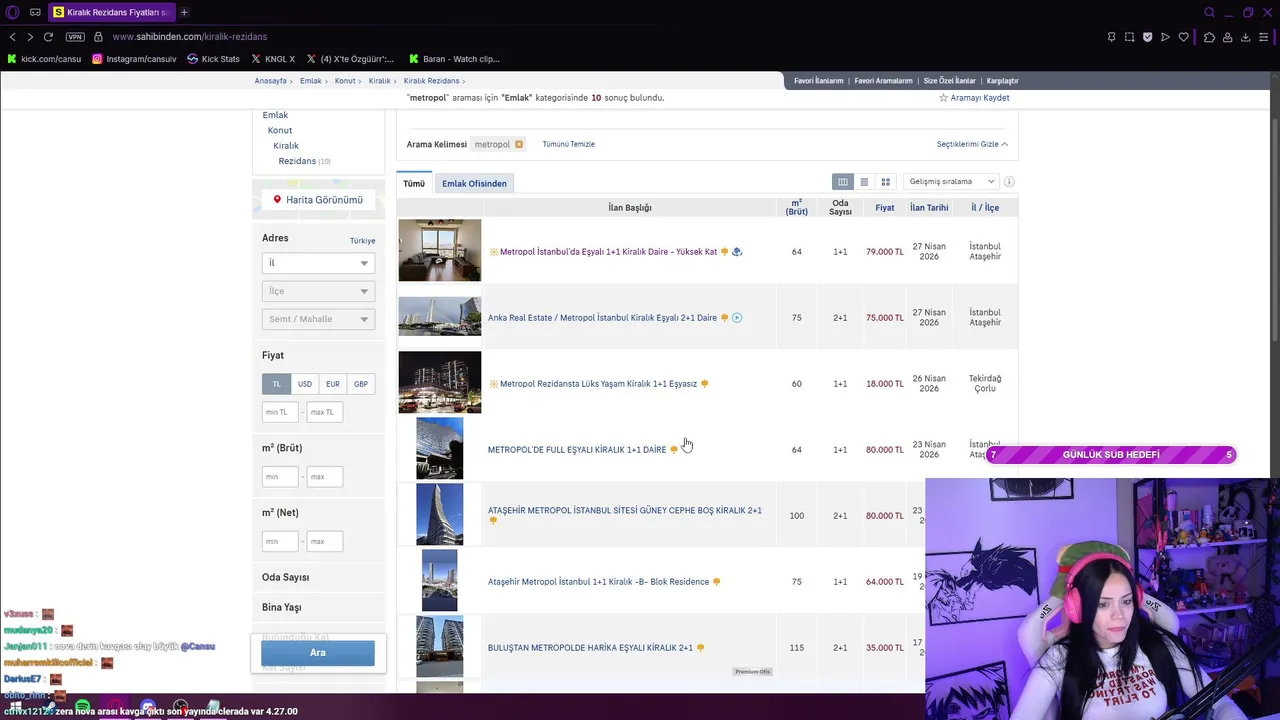Open Size Özel İlanlar menu item
1280x720 pixels.
coord(949,81)
